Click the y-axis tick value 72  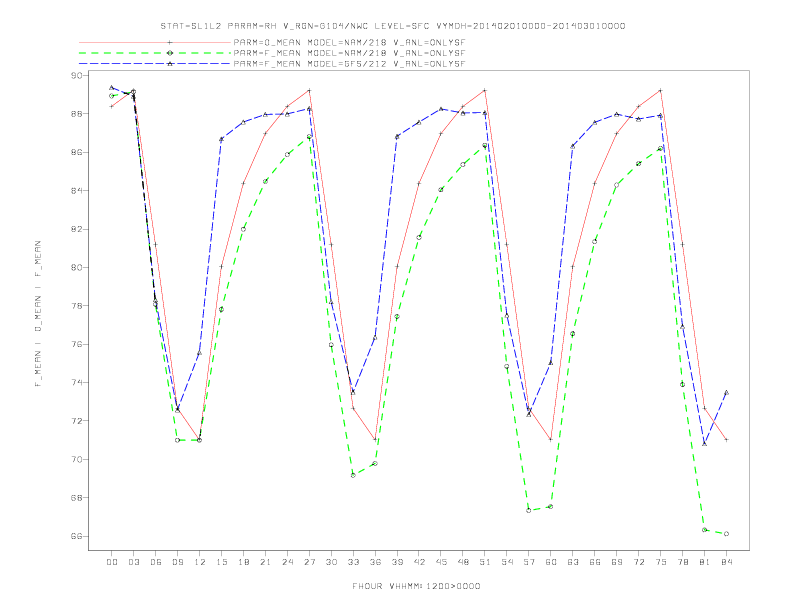[77, 421]
